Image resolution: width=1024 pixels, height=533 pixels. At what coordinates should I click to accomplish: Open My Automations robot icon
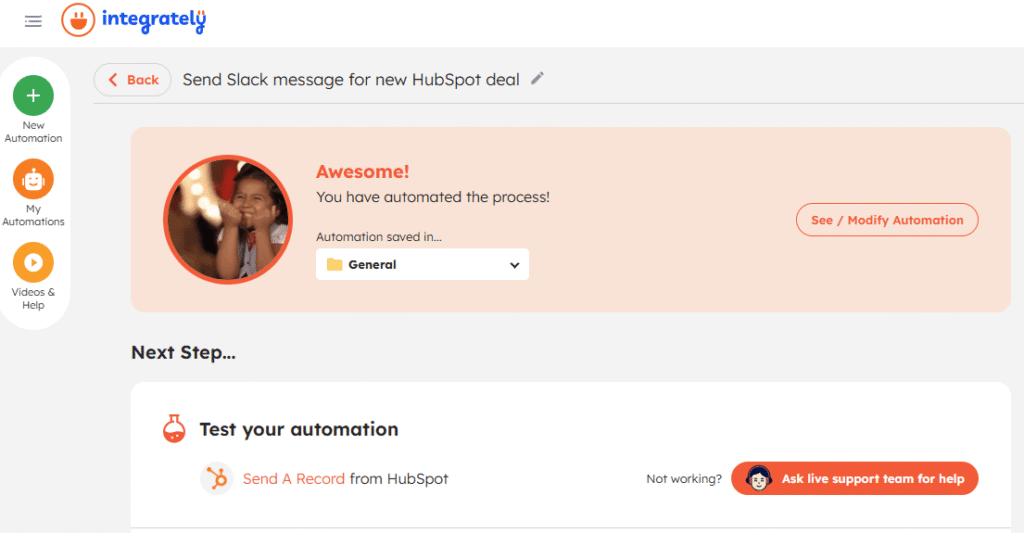[x=33, y=180]
